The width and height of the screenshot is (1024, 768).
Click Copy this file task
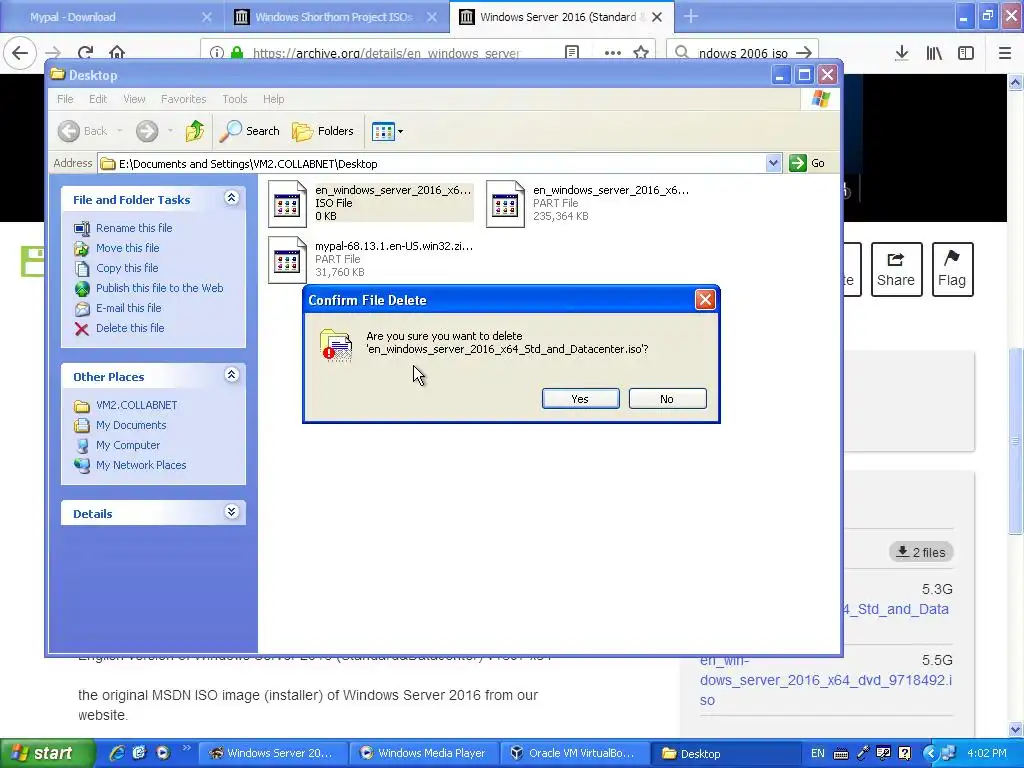[127, 268]
